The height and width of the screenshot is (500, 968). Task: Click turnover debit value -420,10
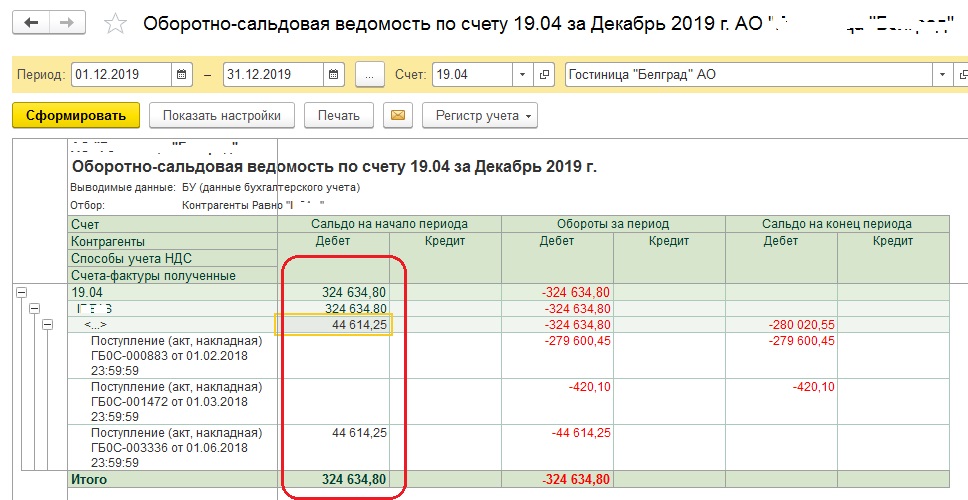coord(590,387)
